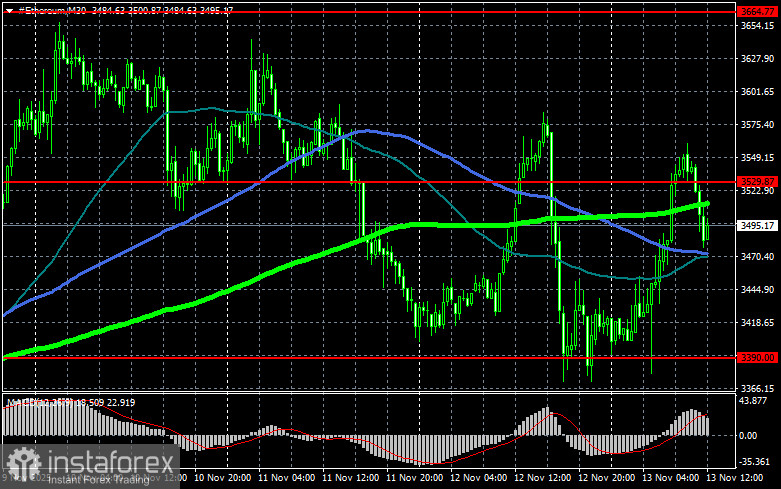Click the 11 Nov 04:00 time label
Screen dimensions: 781x489
point(286,478)
